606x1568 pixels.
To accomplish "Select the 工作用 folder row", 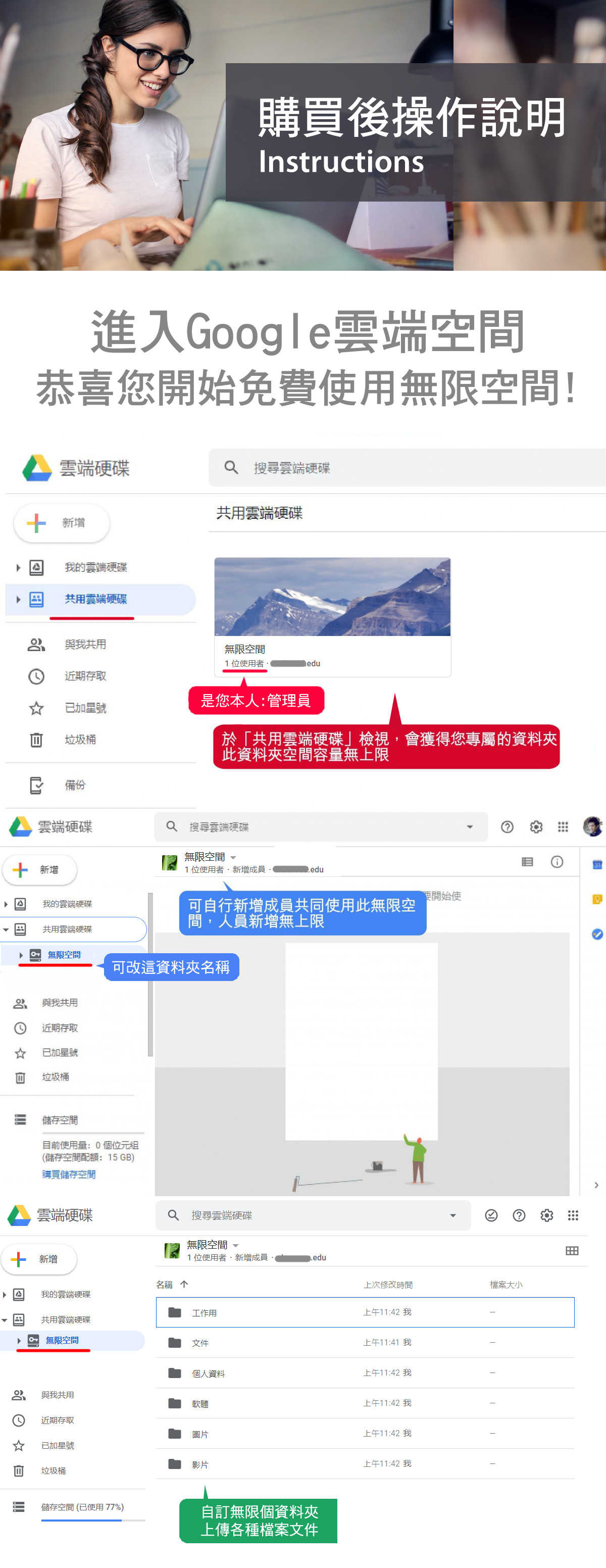I will pyautogui.click(x=365, y=1312).
